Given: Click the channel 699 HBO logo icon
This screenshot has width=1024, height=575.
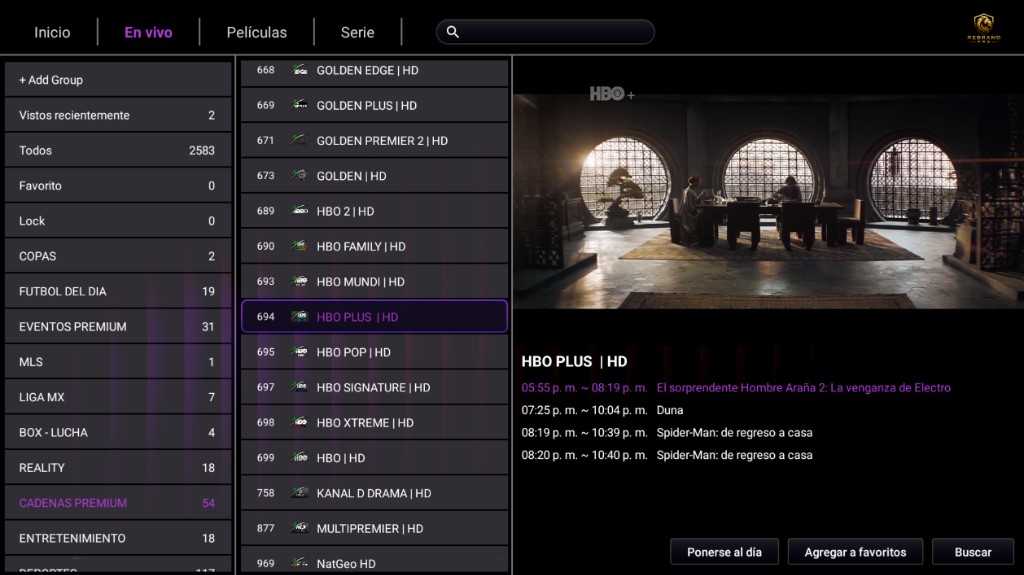Looking at the screenshot, I should point(300,458).
